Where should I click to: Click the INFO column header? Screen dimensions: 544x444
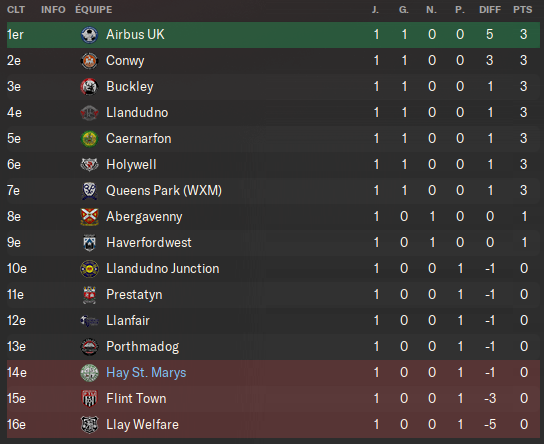coord(53,10)
